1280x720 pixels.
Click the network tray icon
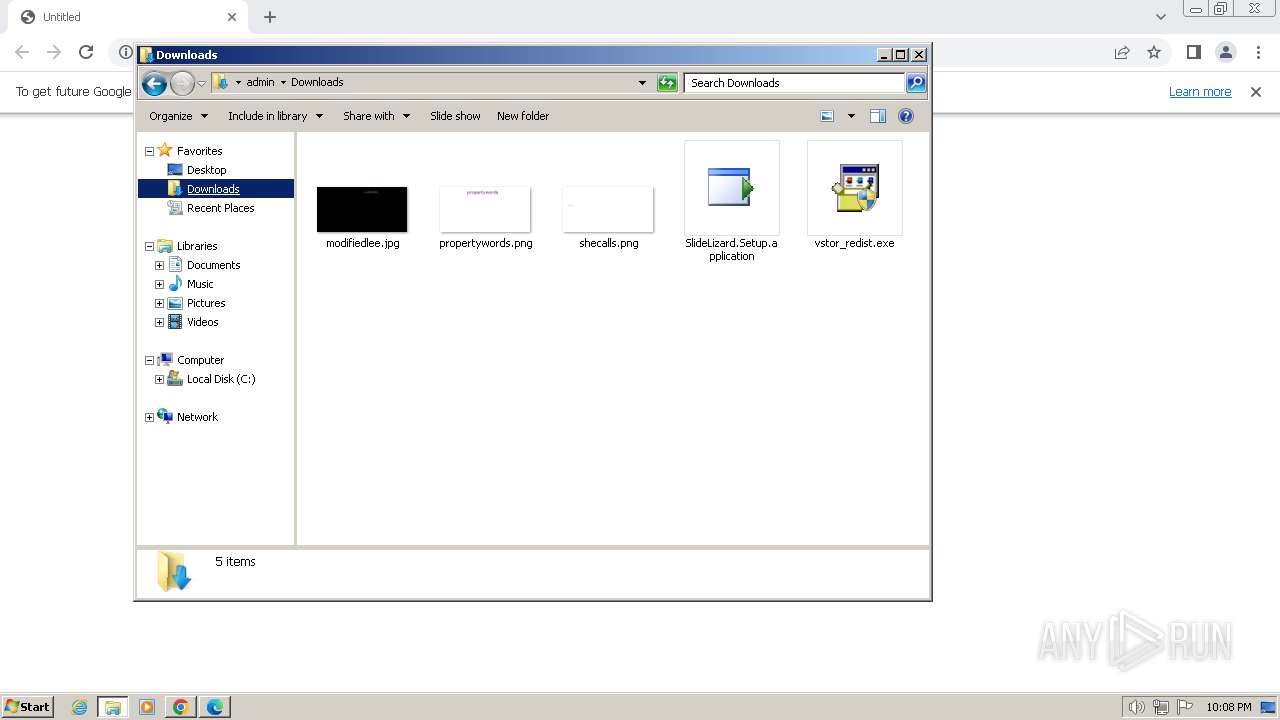point(1161,707)
